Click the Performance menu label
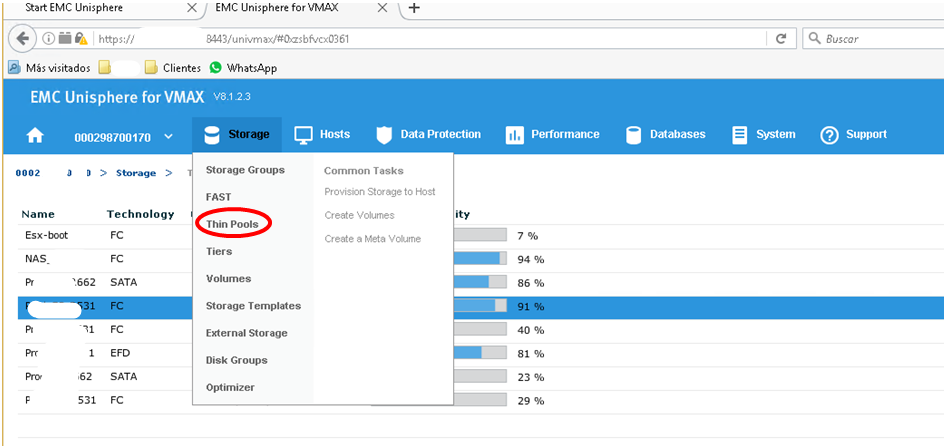The image size is (944, 446). tap(565, 134)
